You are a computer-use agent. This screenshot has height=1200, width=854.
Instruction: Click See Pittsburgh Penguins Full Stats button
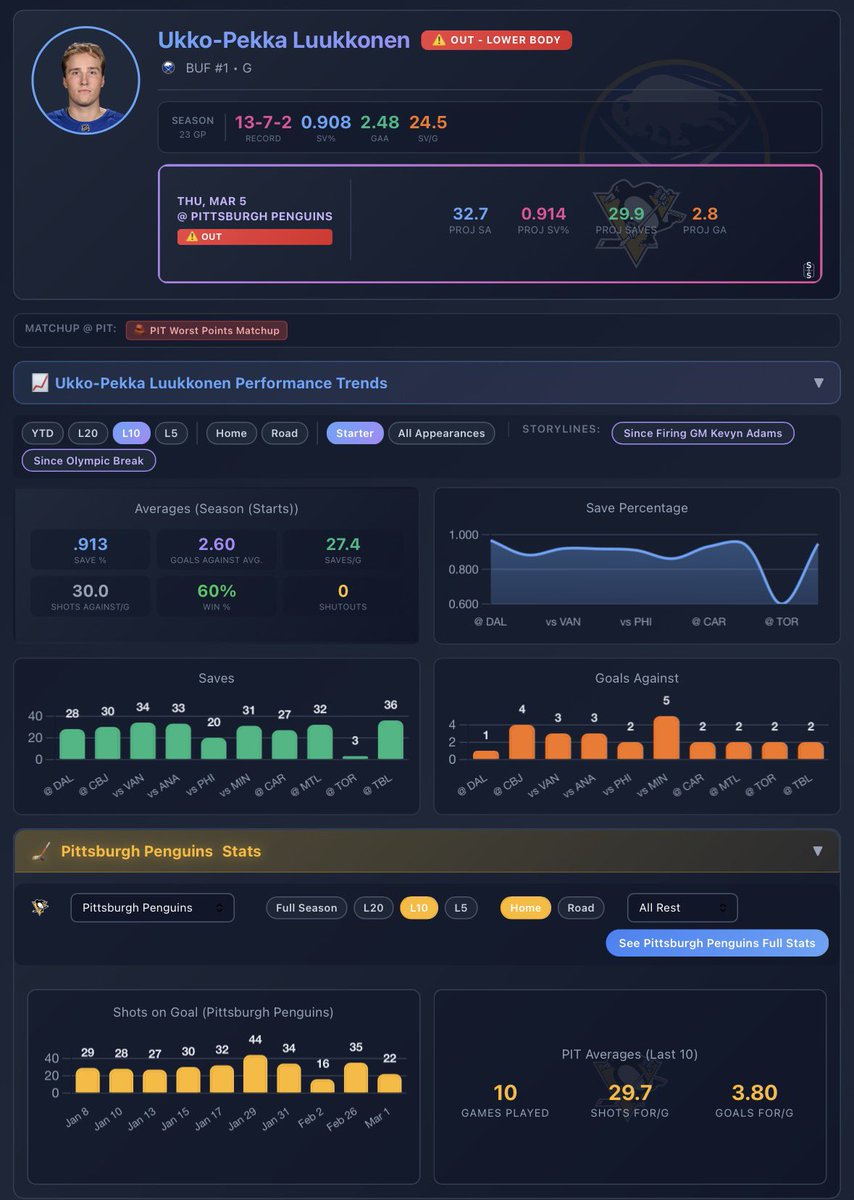[x=717, y=943]
